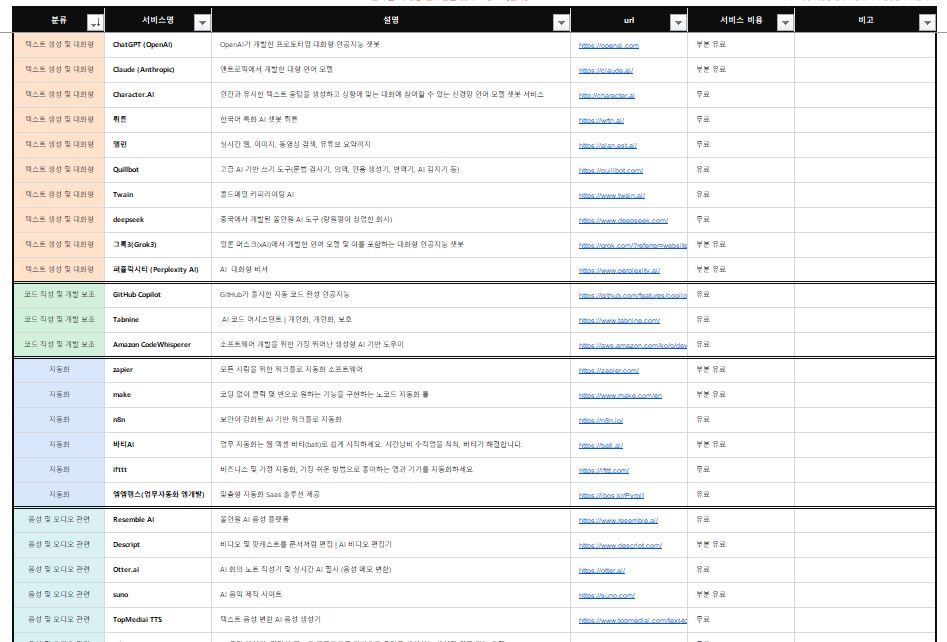Open the ifttt.com link
The image size is (947, 642).
(604, 470)
